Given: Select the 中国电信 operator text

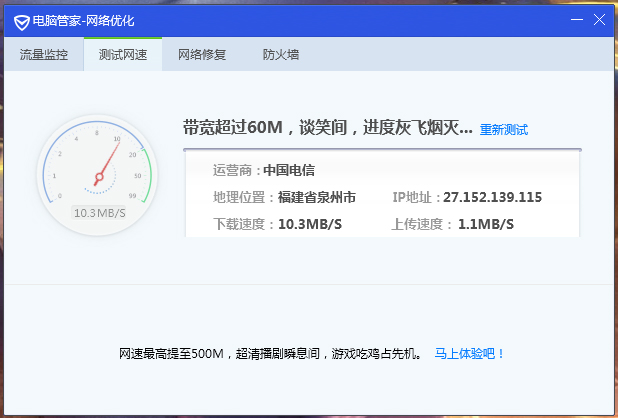Looking at the screenshot, I should 289,170.
